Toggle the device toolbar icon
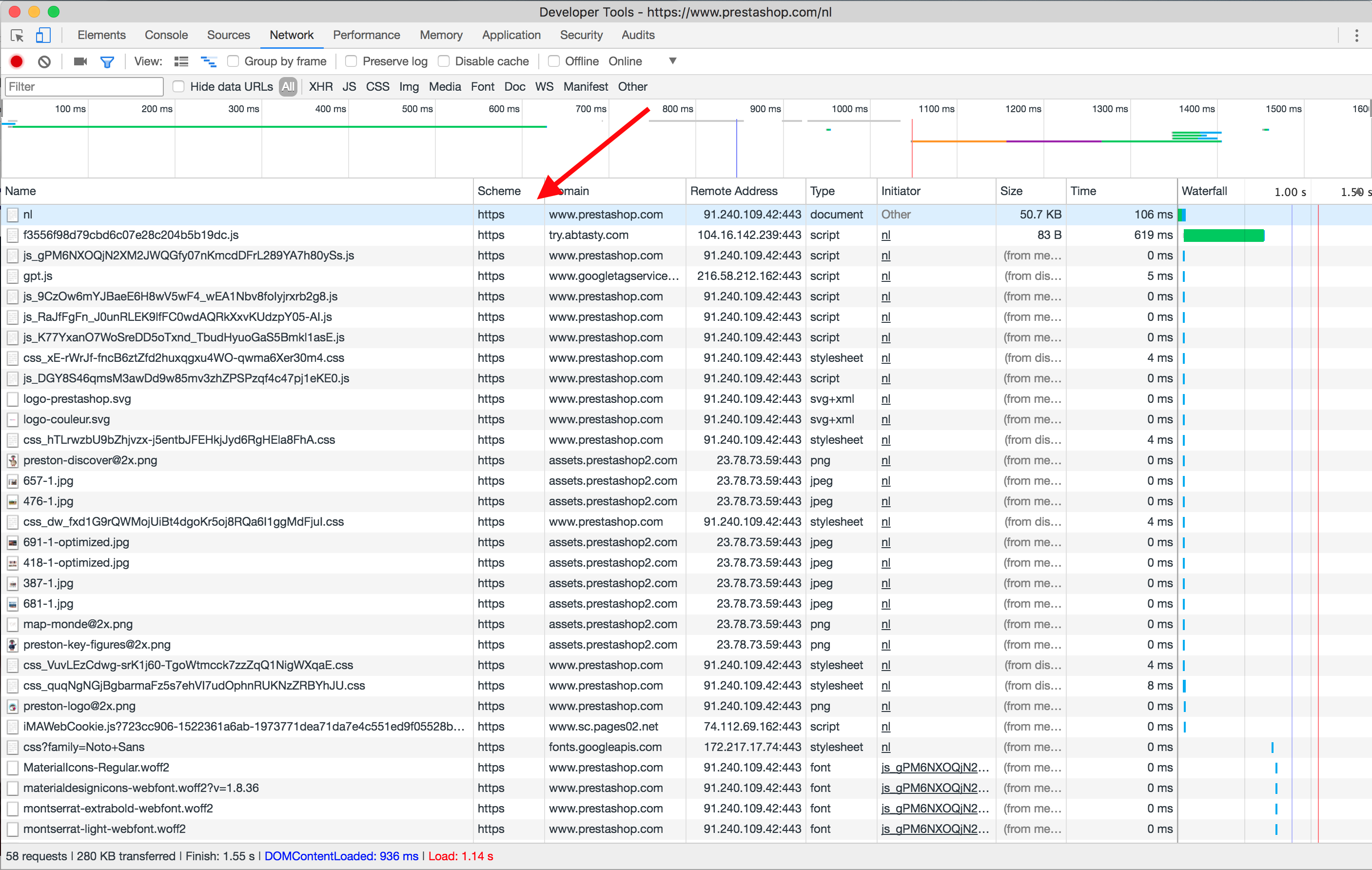 tap(43, 35)
